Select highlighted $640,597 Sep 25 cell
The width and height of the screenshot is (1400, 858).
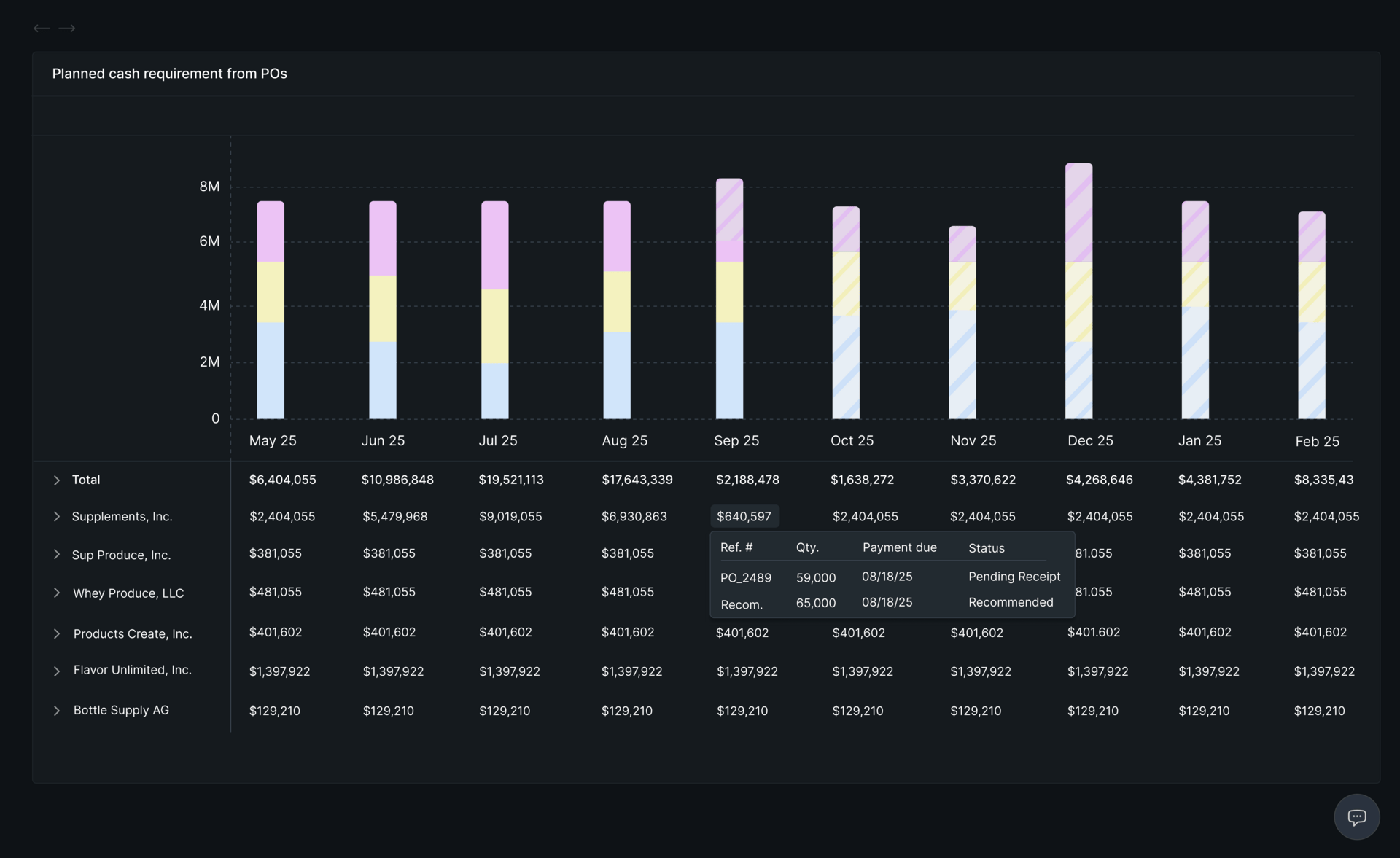click(x=744, y=517)
